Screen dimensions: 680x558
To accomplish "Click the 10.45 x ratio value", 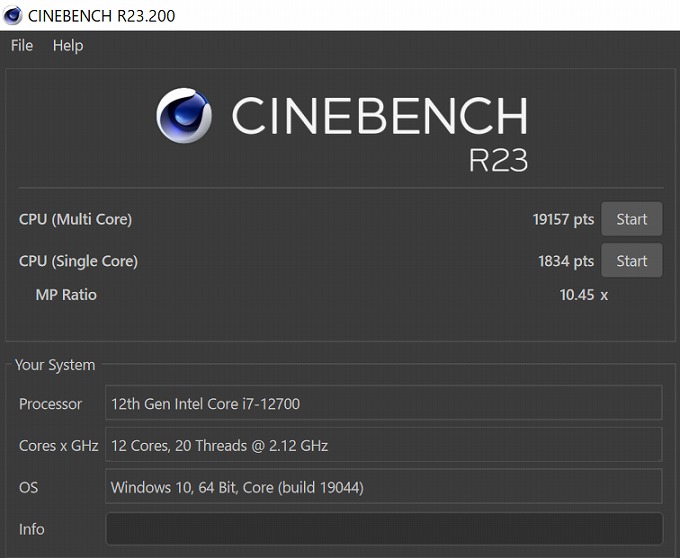I will coord(583,294).
